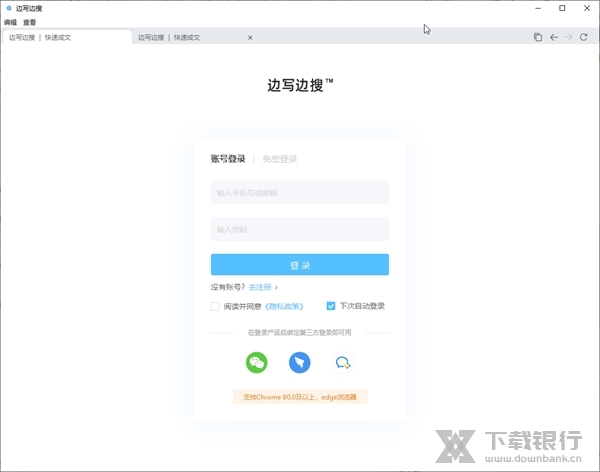This screenshot has height=472, width=600.
Task: Close the second 边写边搜 tab
Action: point(250,38)
